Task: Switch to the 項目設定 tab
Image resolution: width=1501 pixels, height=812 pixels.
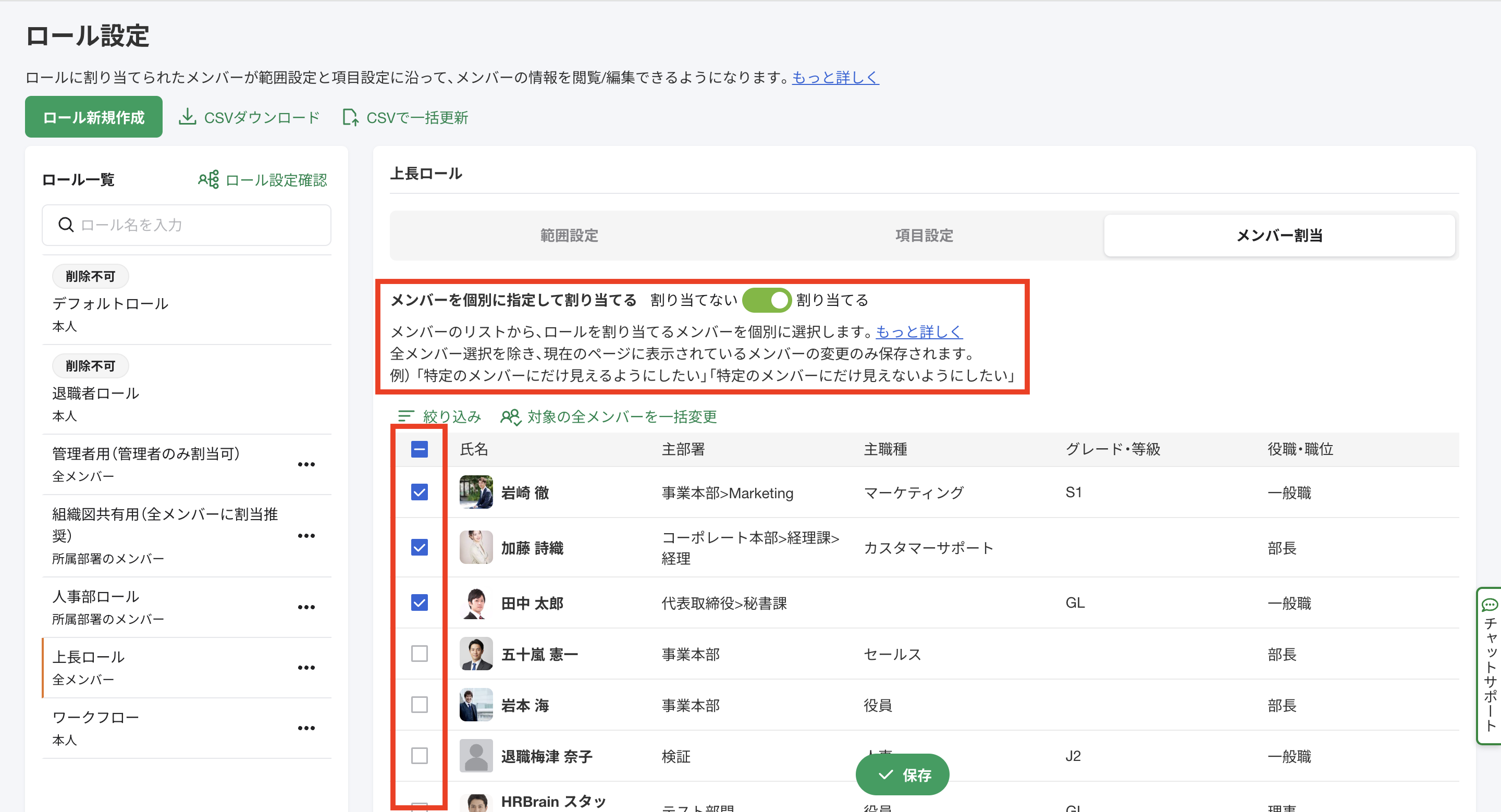Action: pos(924,236)
